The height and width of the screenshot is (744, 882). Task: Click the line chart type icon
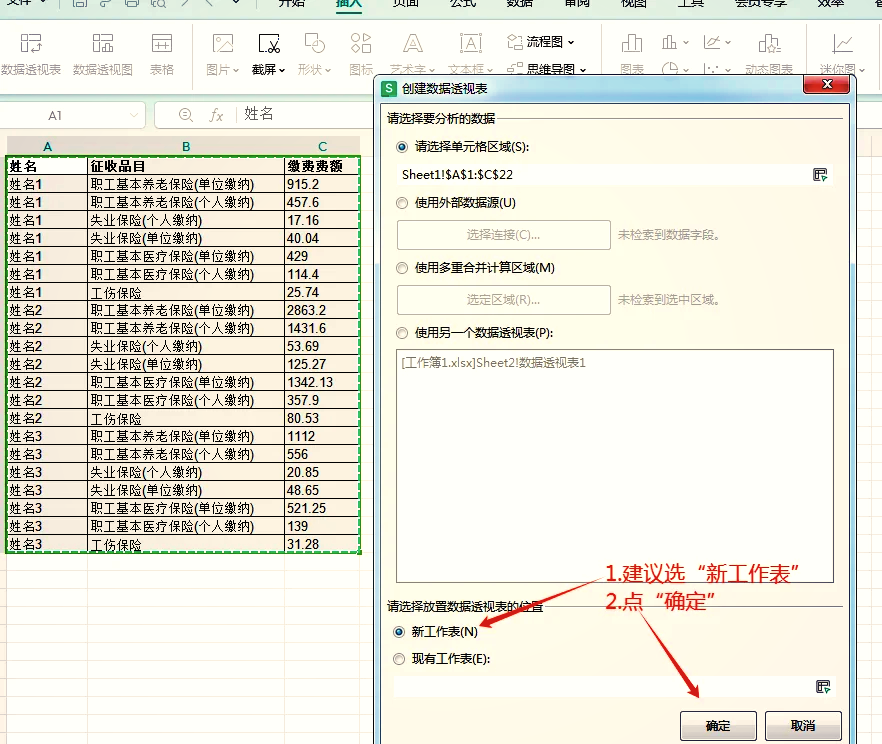point(712,42)
